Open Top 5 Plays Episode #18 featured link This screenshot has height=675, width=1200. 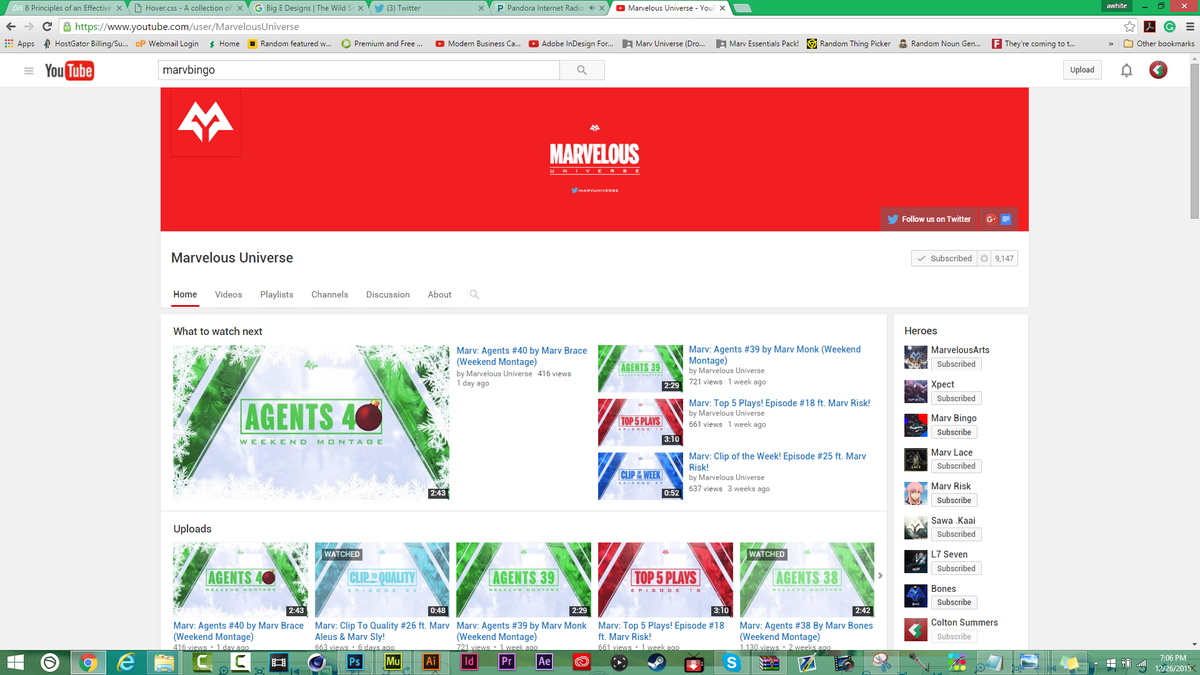pos(779,403)
